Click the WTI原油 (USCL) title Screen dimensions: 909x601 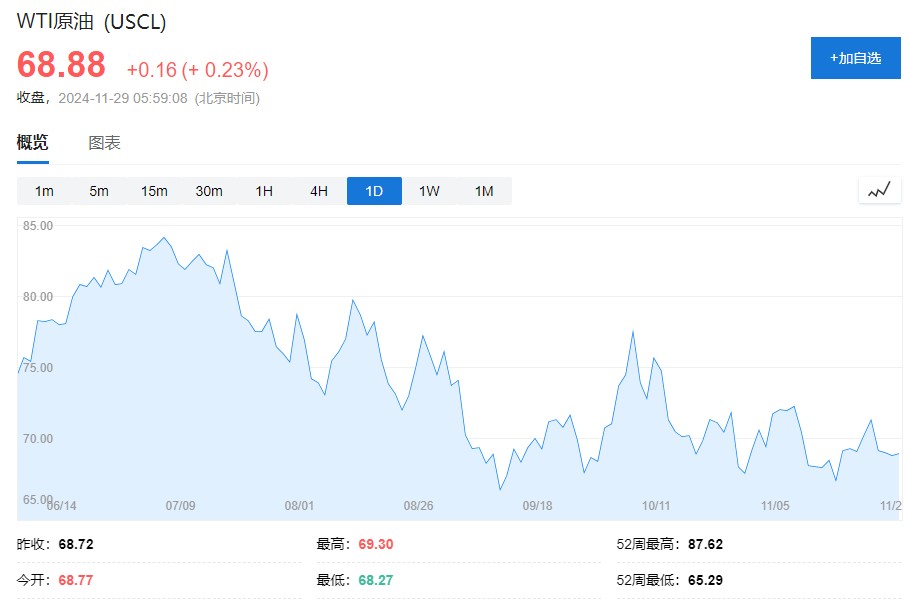pos(92,22)
